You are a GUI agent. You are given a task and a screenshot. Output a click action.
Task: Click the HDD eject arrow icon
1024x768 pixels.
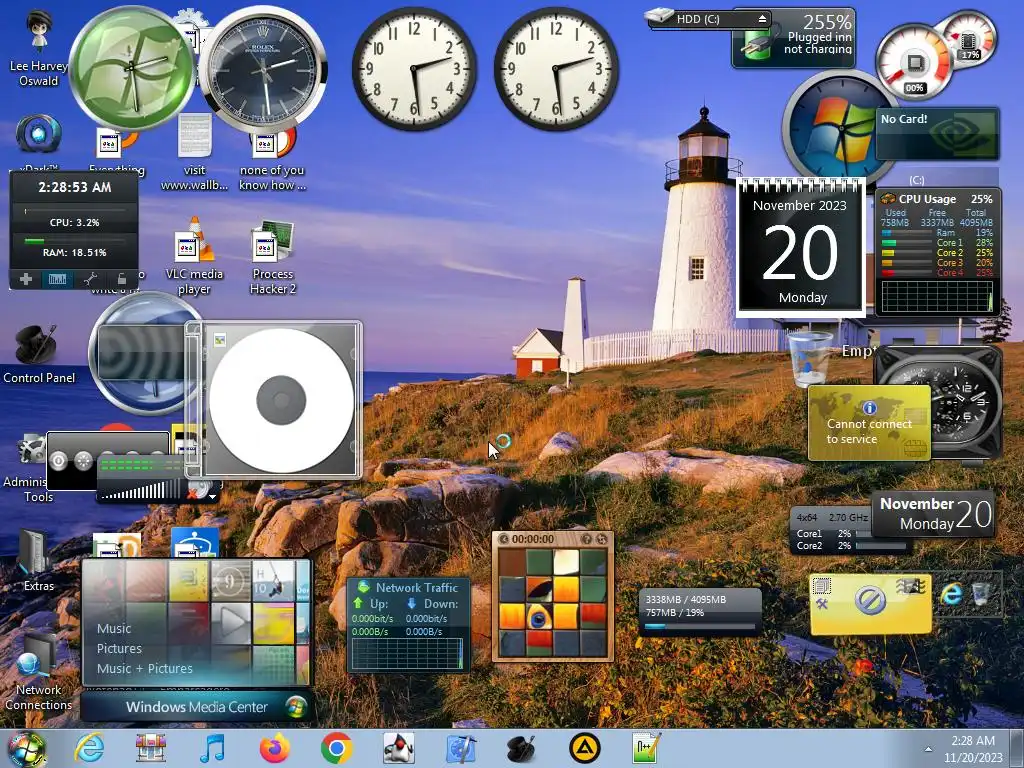(762, 19)
